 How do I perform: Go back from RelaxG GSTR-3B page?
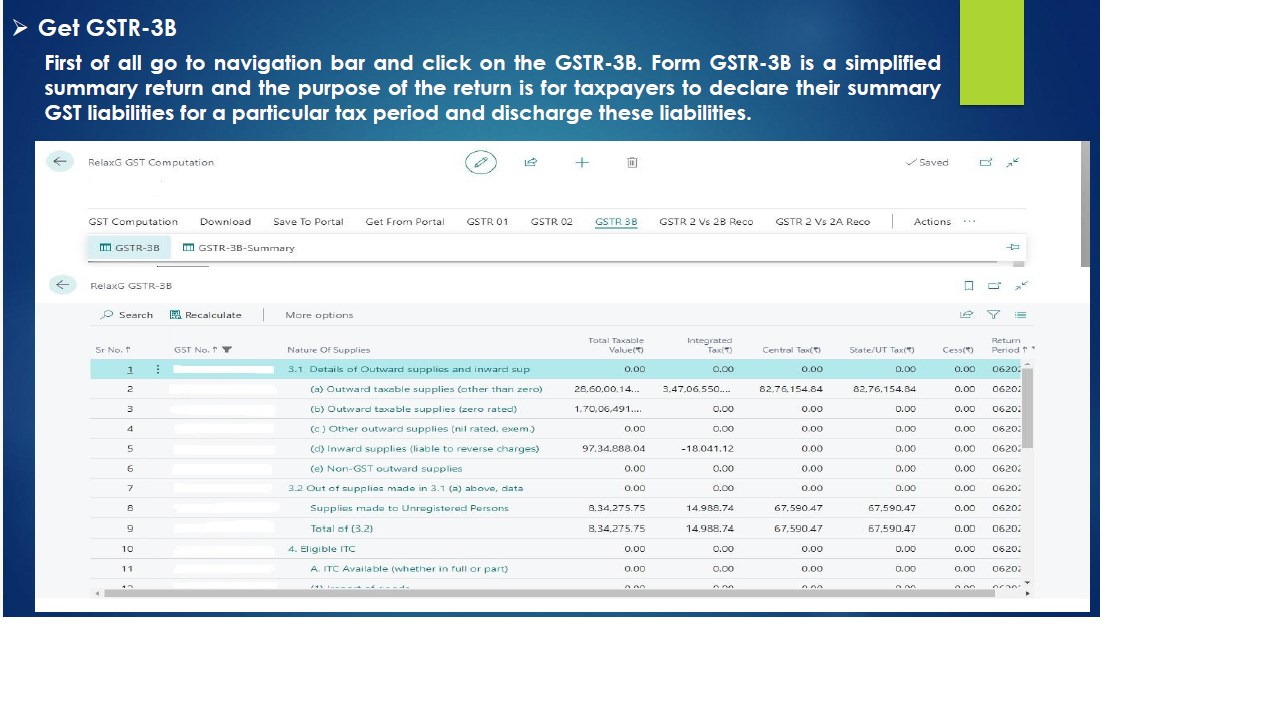63,285
